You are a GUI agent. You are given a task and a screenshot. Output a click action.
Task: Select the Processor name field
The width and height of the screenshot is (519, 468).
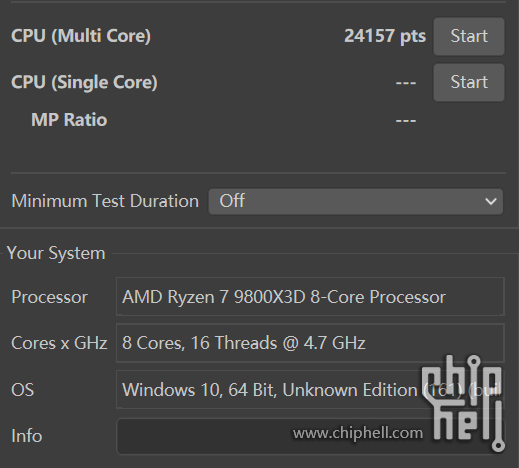coord(310,296)
